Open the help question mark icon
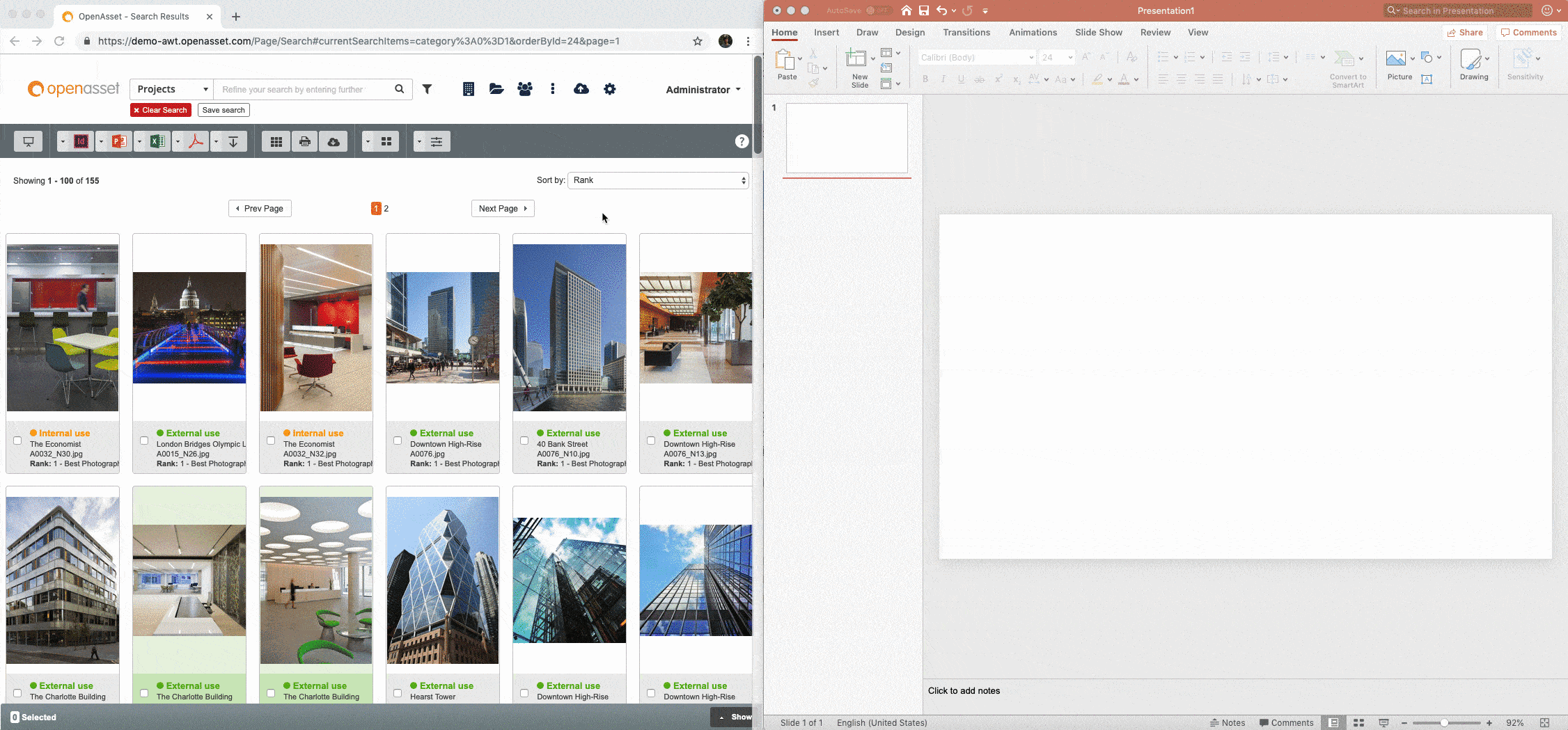This screenshot has height=730, width=1568. coord(742,141)
